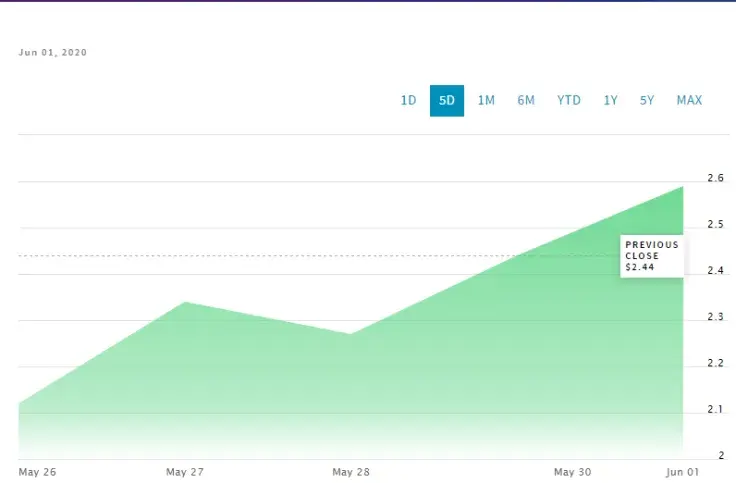736x483 pixels.
Task: Select the 5D time range tab
Action: [447, 100]
